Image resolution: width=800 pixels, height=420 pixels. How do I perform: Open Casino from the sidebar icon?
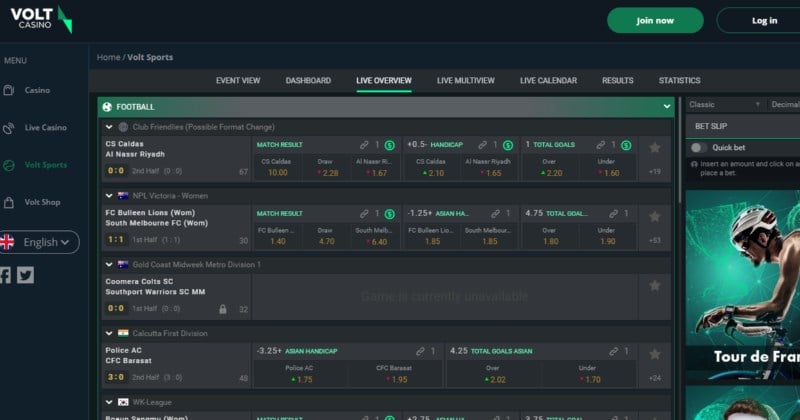pos(9,90)
